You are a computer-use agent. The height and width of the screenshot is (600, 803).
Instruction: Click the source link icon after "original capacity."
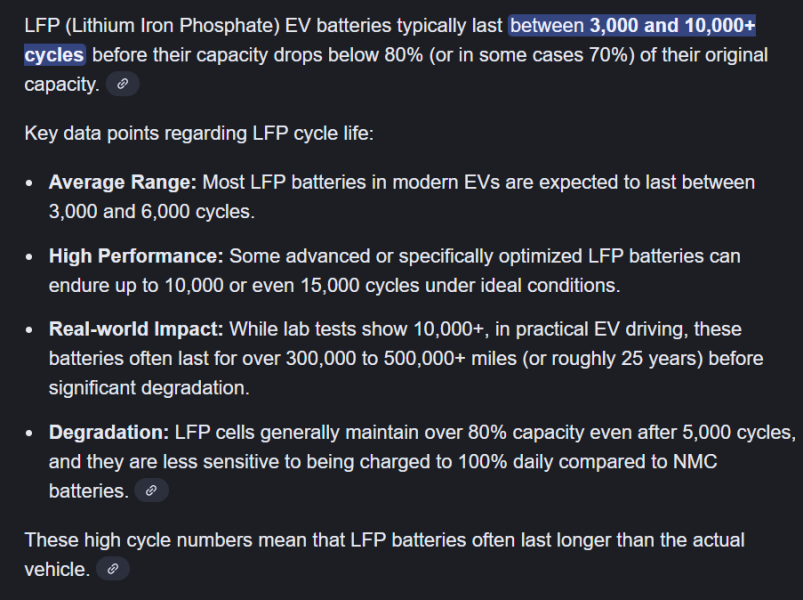coord(122,85)
